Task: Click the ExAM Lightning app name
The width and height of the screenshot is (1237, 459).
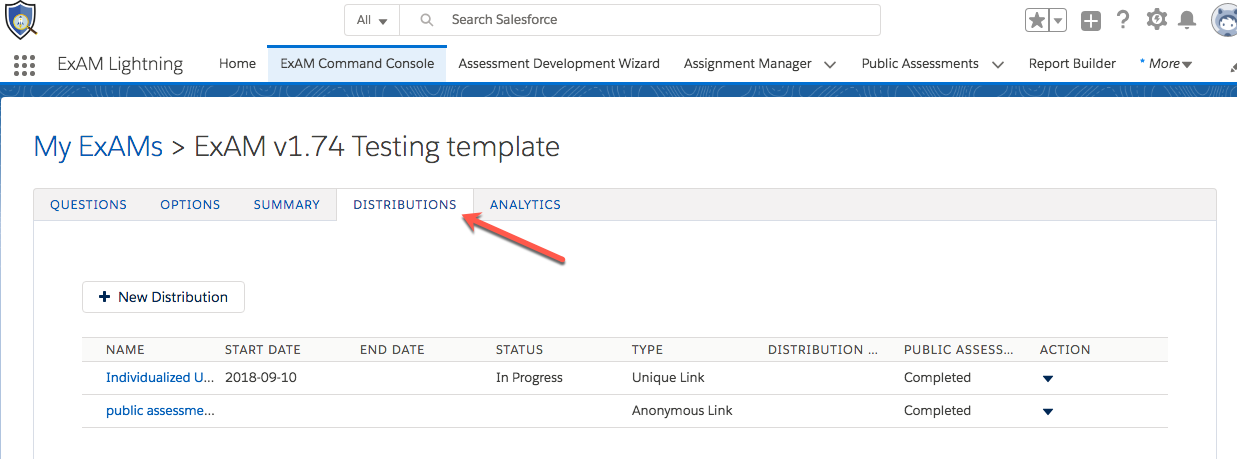Action: click(120, 64)
